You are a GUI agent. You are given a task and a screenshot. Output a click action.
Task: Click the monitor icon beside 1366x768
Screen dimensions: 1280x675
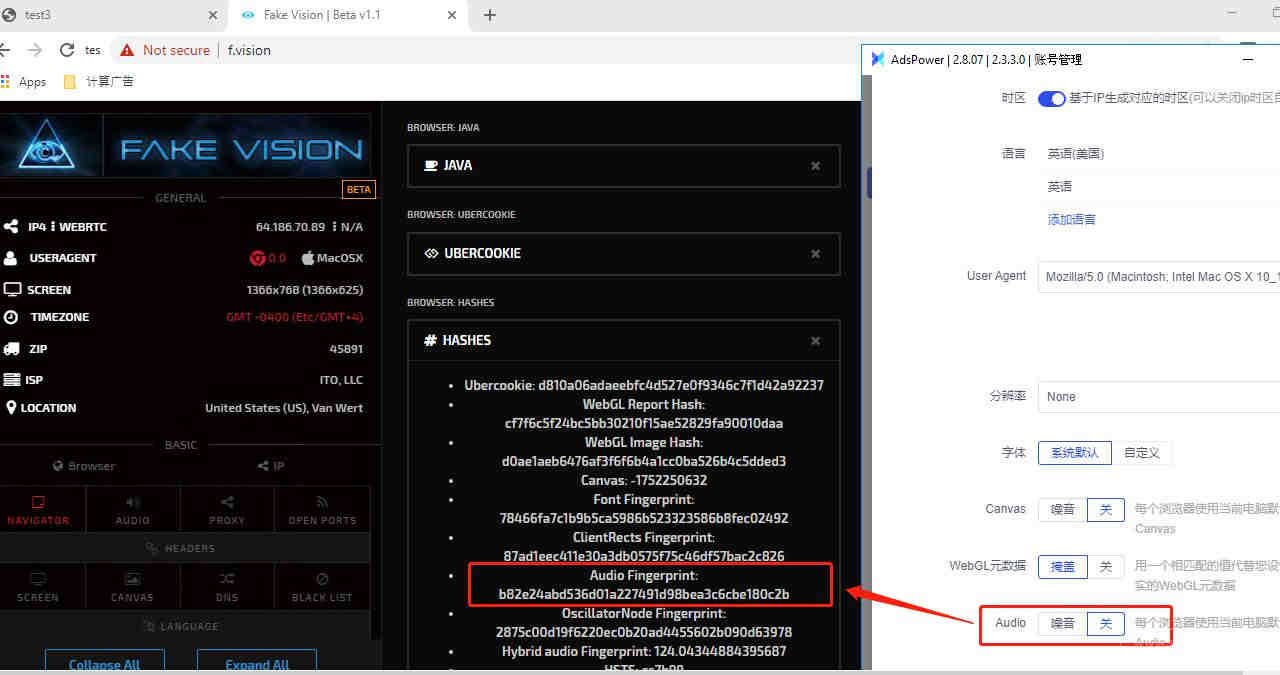(12, 290)
